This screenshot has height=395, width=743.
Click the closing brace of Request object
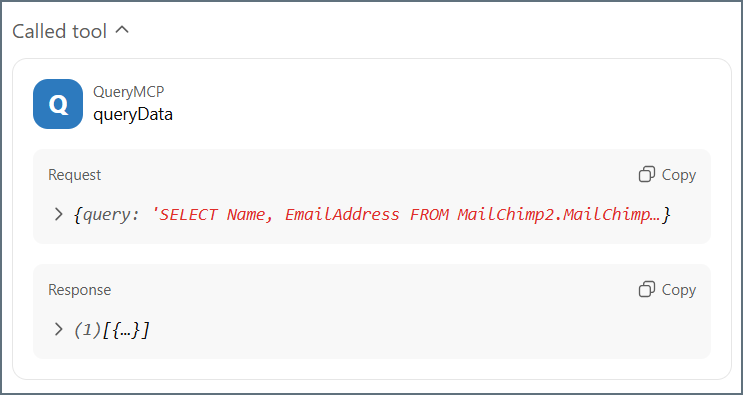tap(666, 215)
